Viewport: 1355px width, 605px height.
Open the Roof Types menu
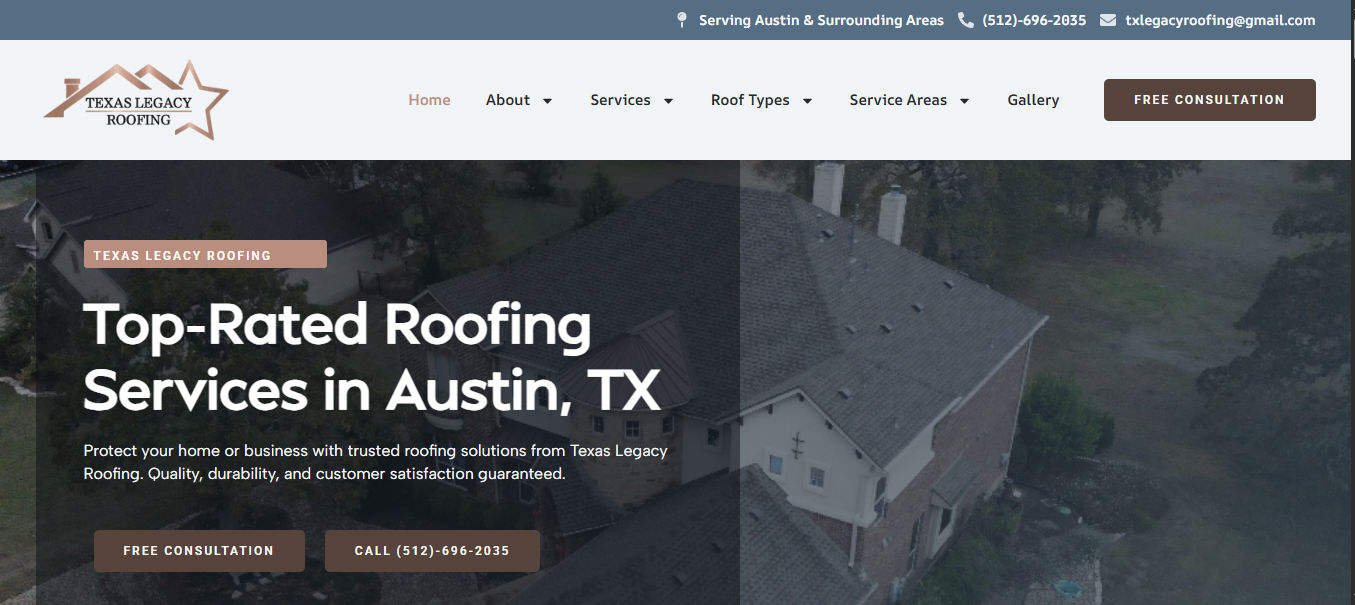click(x=750, y=100)
